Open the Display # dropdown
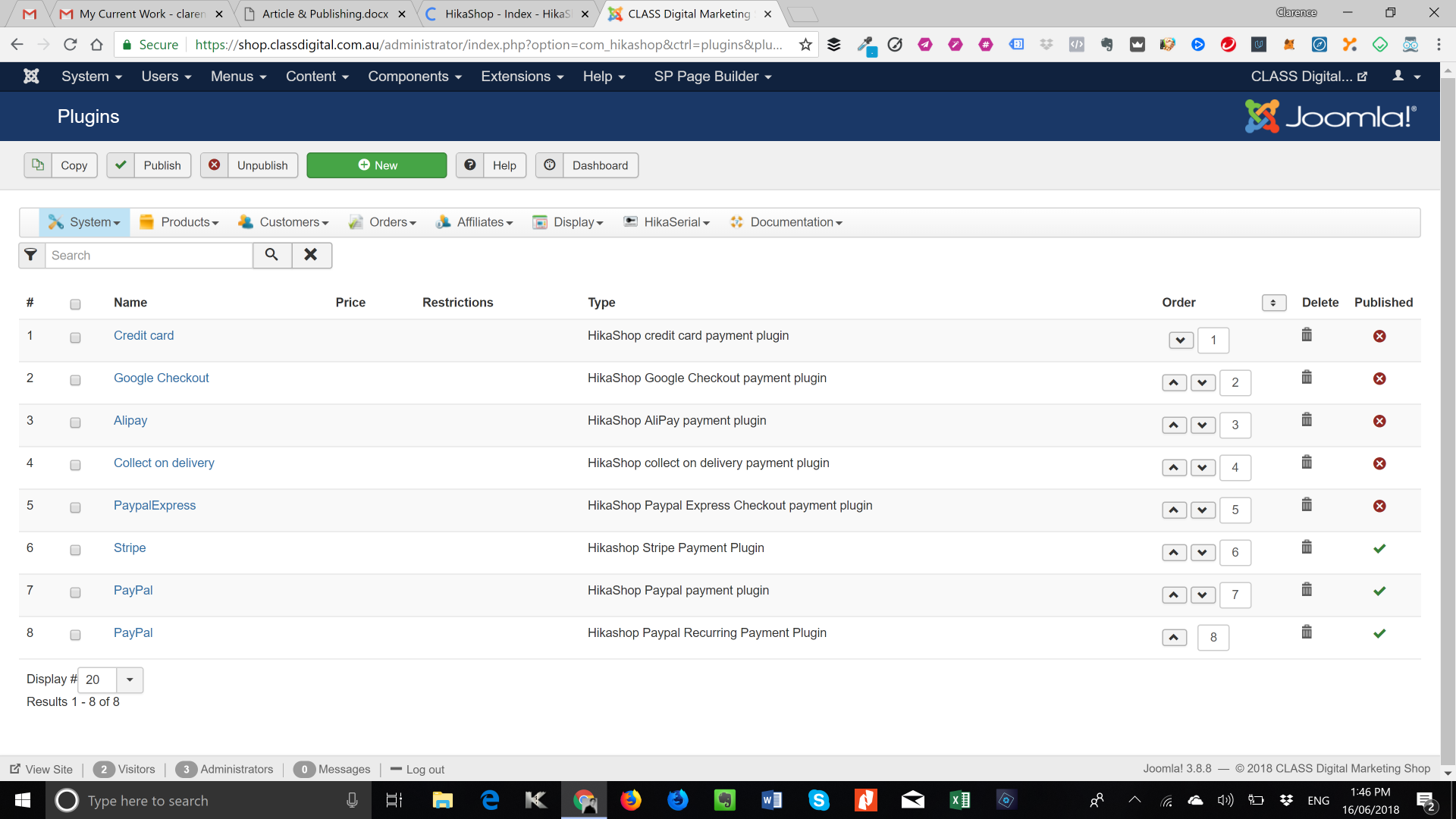The width and height of the screenshot is (1456, 819). pos(111,679)
